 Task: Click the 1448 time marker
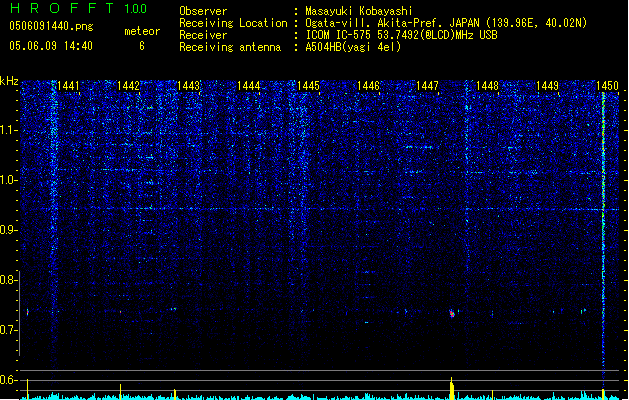[487, 86]
